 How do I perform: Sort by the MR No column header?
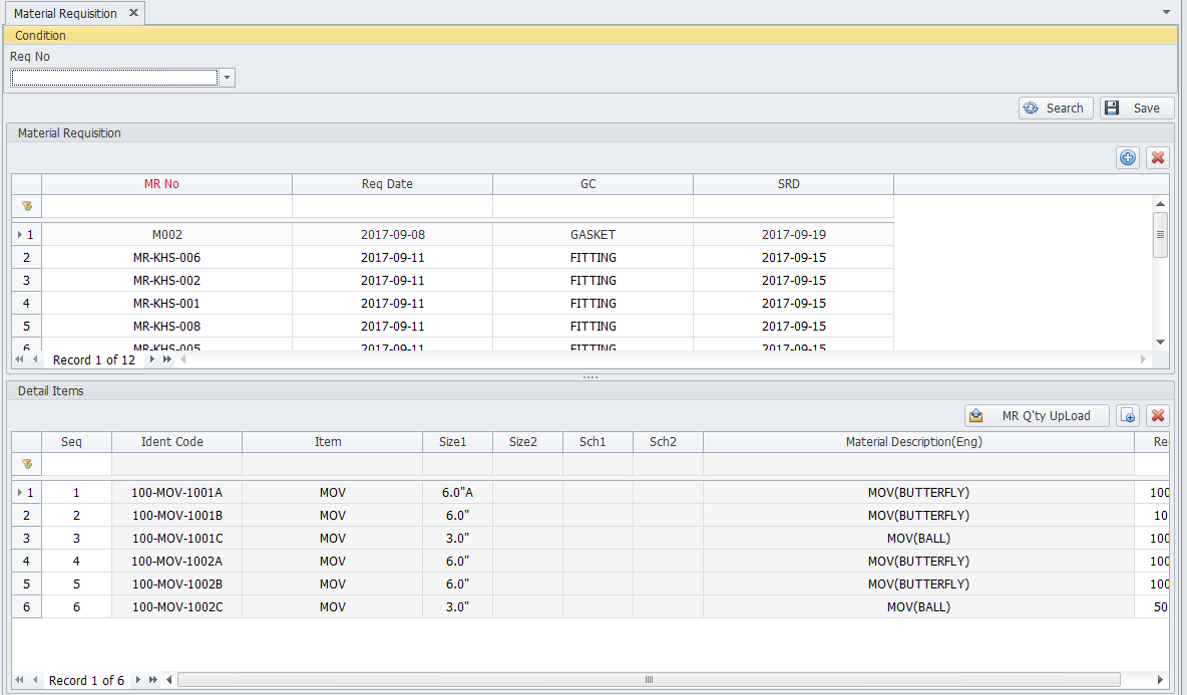[x=162, y=184]
